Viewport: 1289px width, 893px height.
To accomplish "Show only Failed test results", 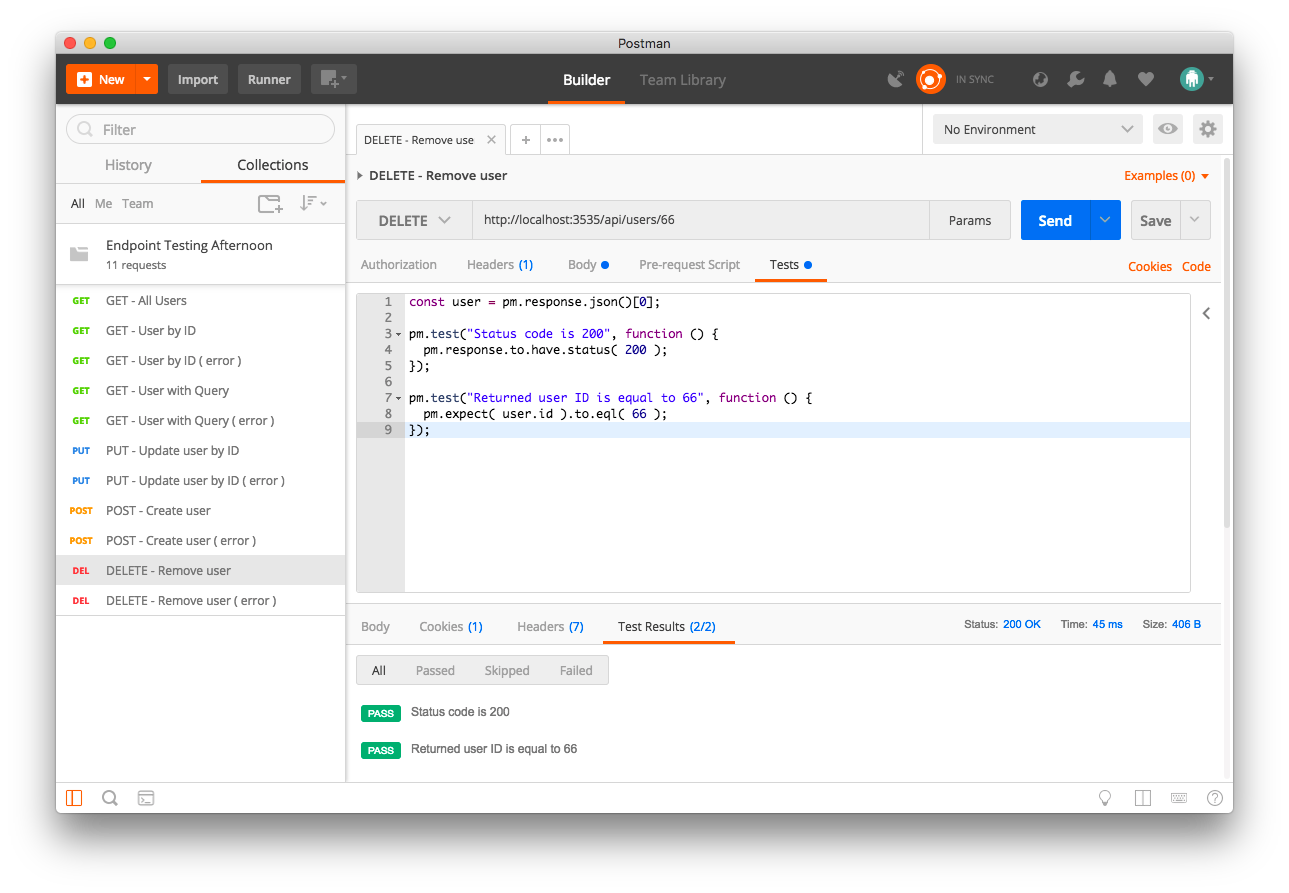I will tap(576, 671).
